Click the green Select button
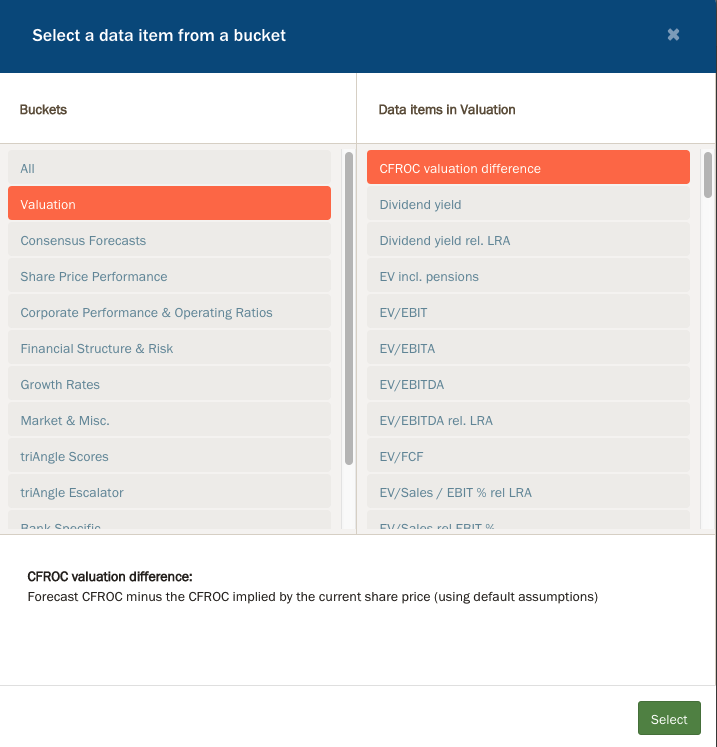Image resolution: width=717 pixels, height=747 pixels. (669, 719)
